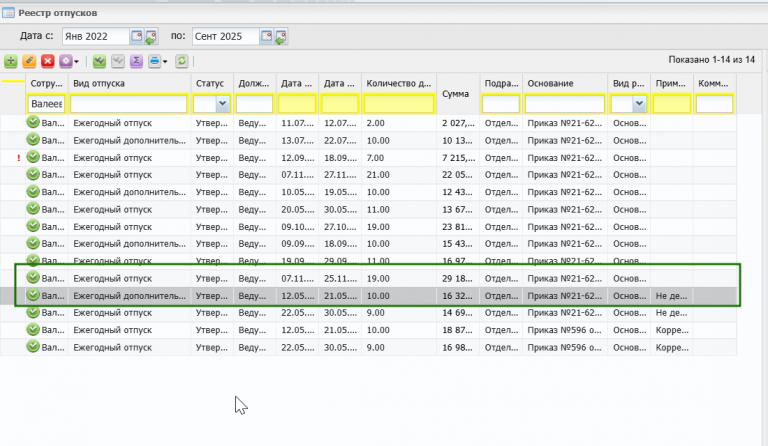Click the reset icon beside Янв 2022
Viewport: 768px width, 446px height.
pos(151,36)
